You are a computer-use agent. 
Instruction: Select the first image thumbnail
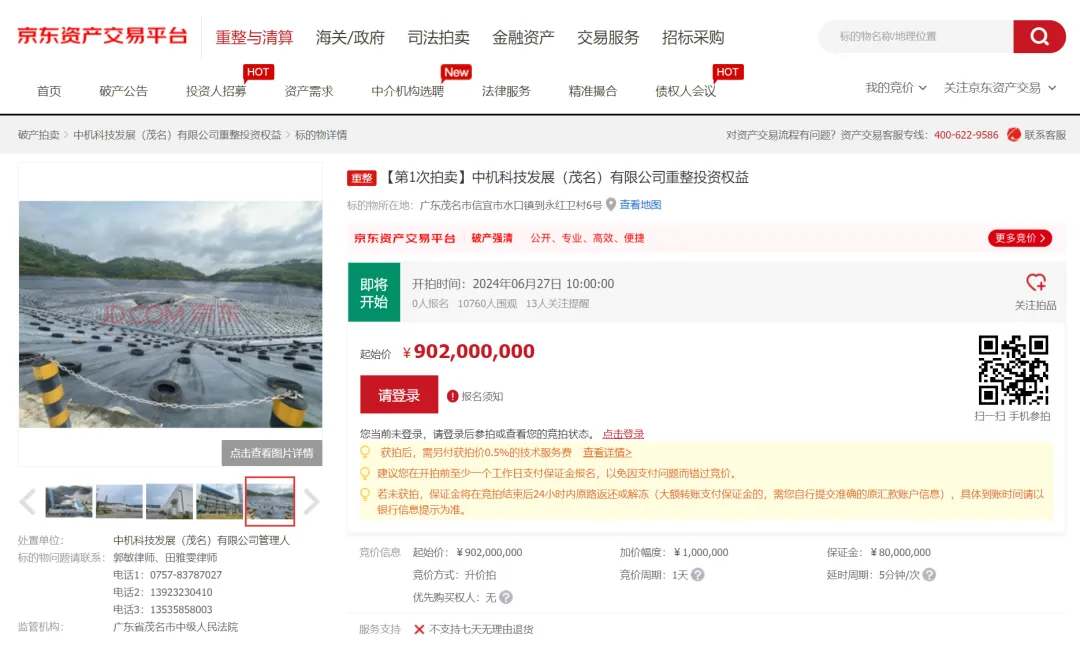tap(69, 501)
